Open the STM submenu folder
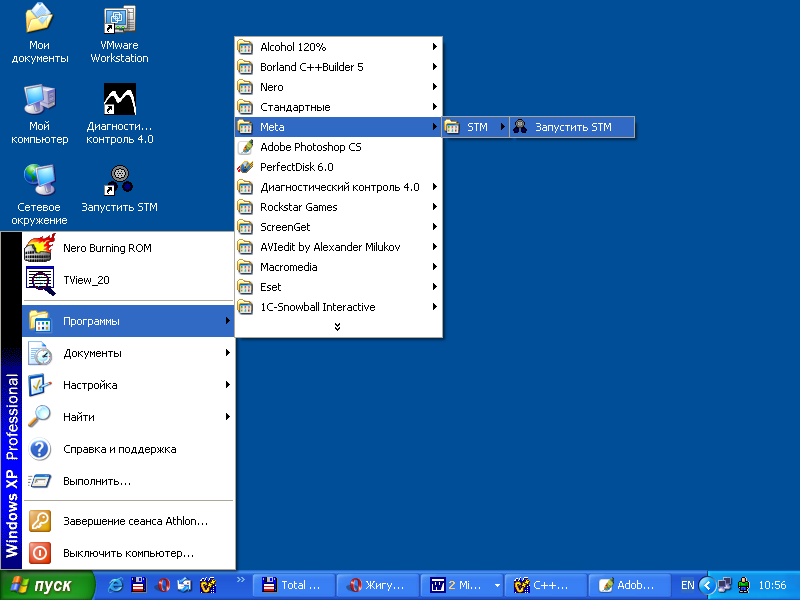Screen dimensions: 800x600 (476, 127)
